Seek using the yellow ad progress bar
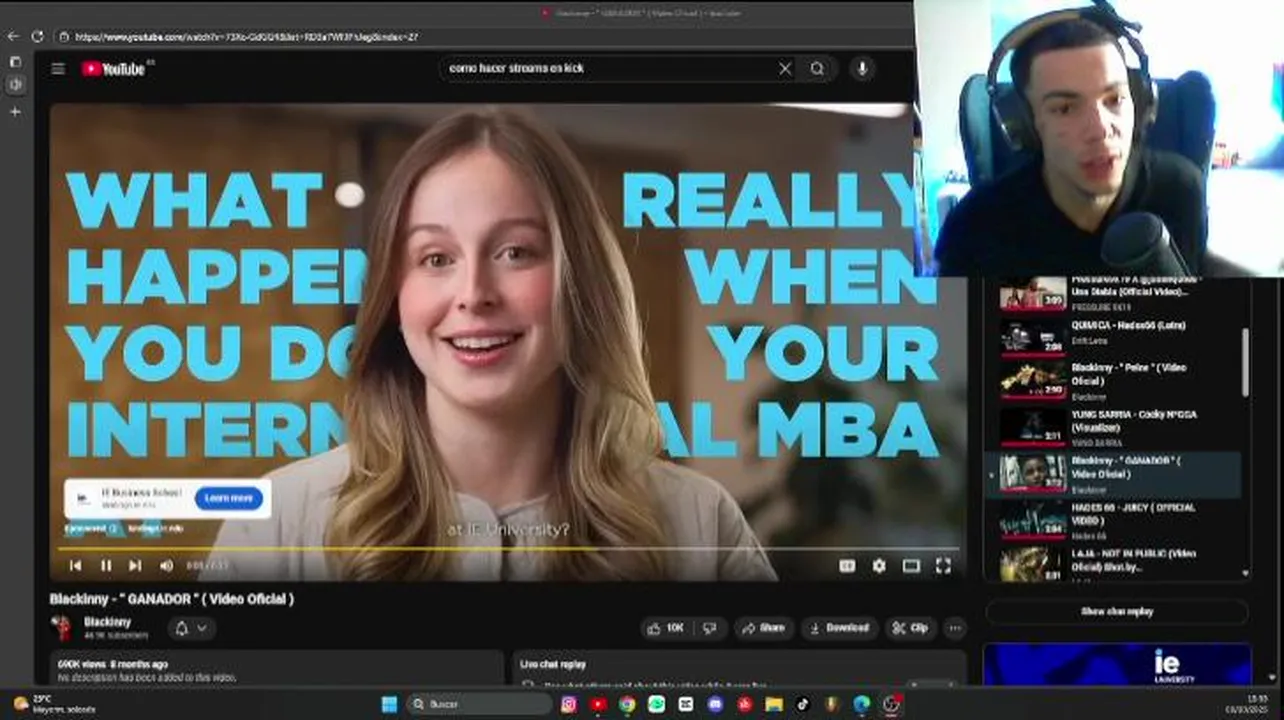This screenshot has height=720, width=1284. 507,549
